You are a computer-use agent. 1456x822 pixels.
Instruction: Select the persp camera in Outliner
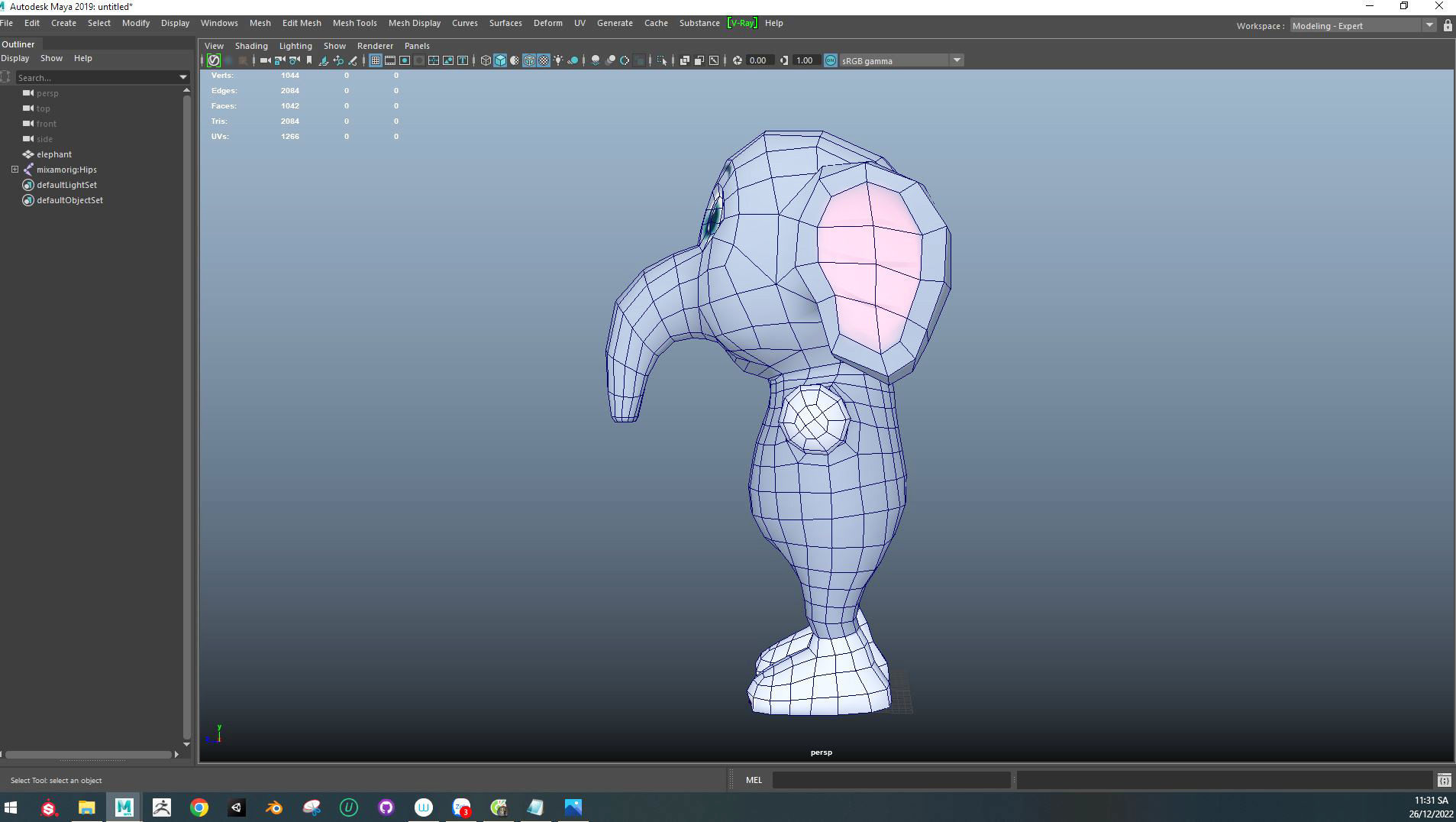point(47,93)
